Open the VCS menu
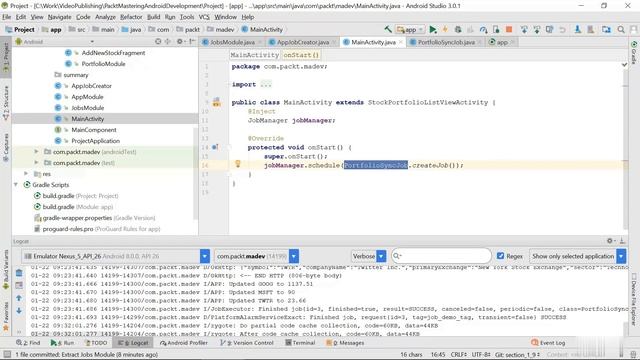Viewport: 640px width, 360px height. pyautogui.click(x=204, y=17)
